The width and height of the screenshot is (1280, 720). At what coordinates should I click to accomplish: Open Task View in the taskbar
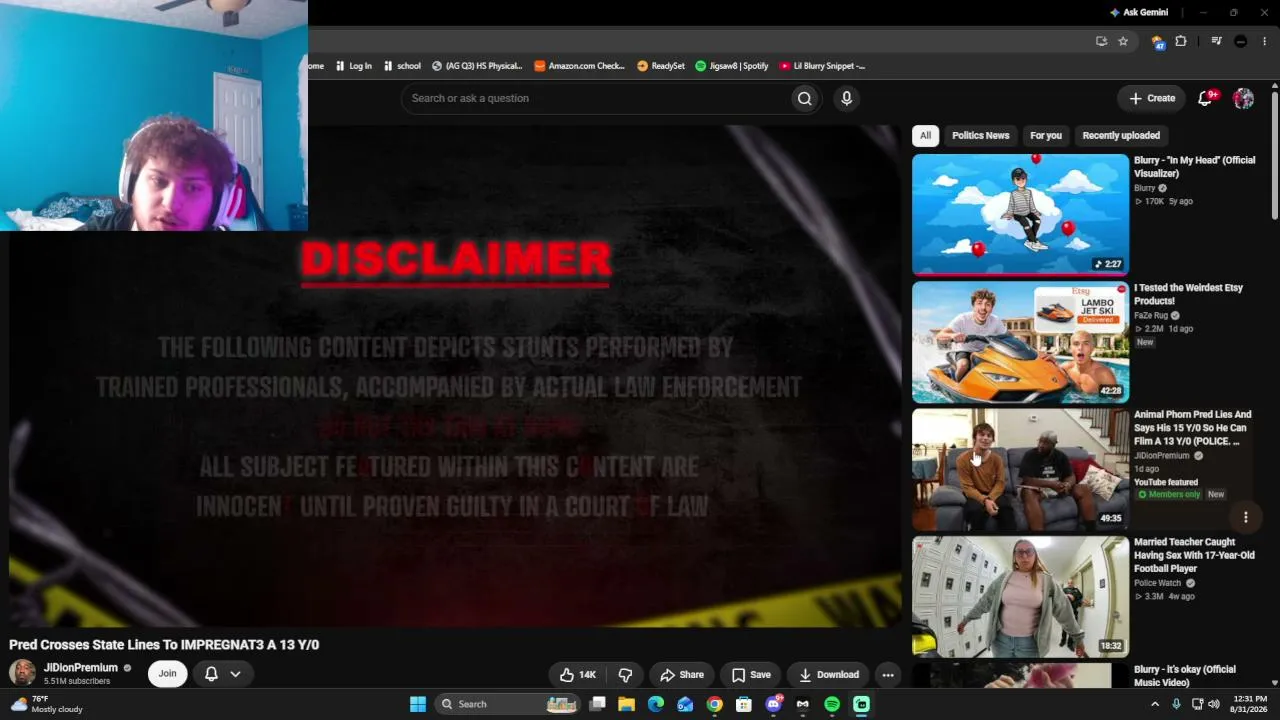point(597,704)
